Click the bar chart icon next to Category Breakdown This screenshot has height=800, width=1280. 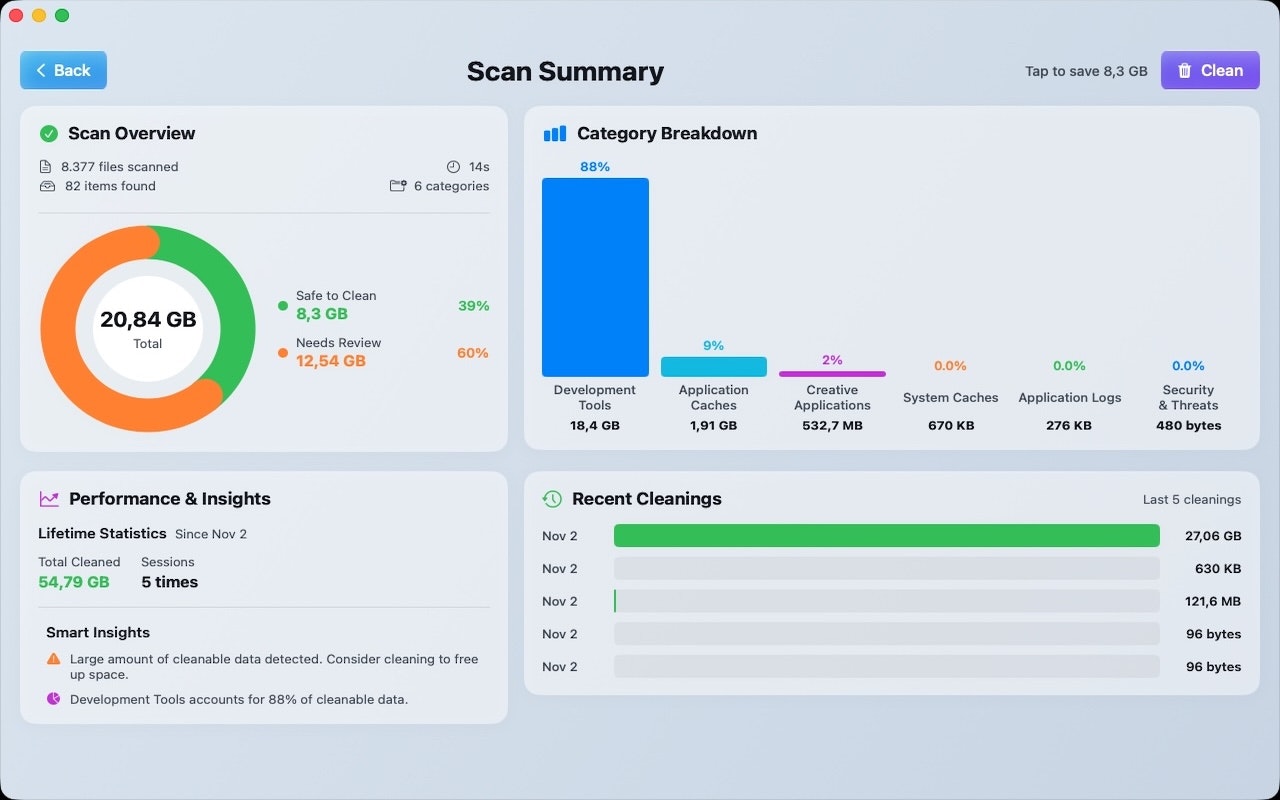point(554,133)
